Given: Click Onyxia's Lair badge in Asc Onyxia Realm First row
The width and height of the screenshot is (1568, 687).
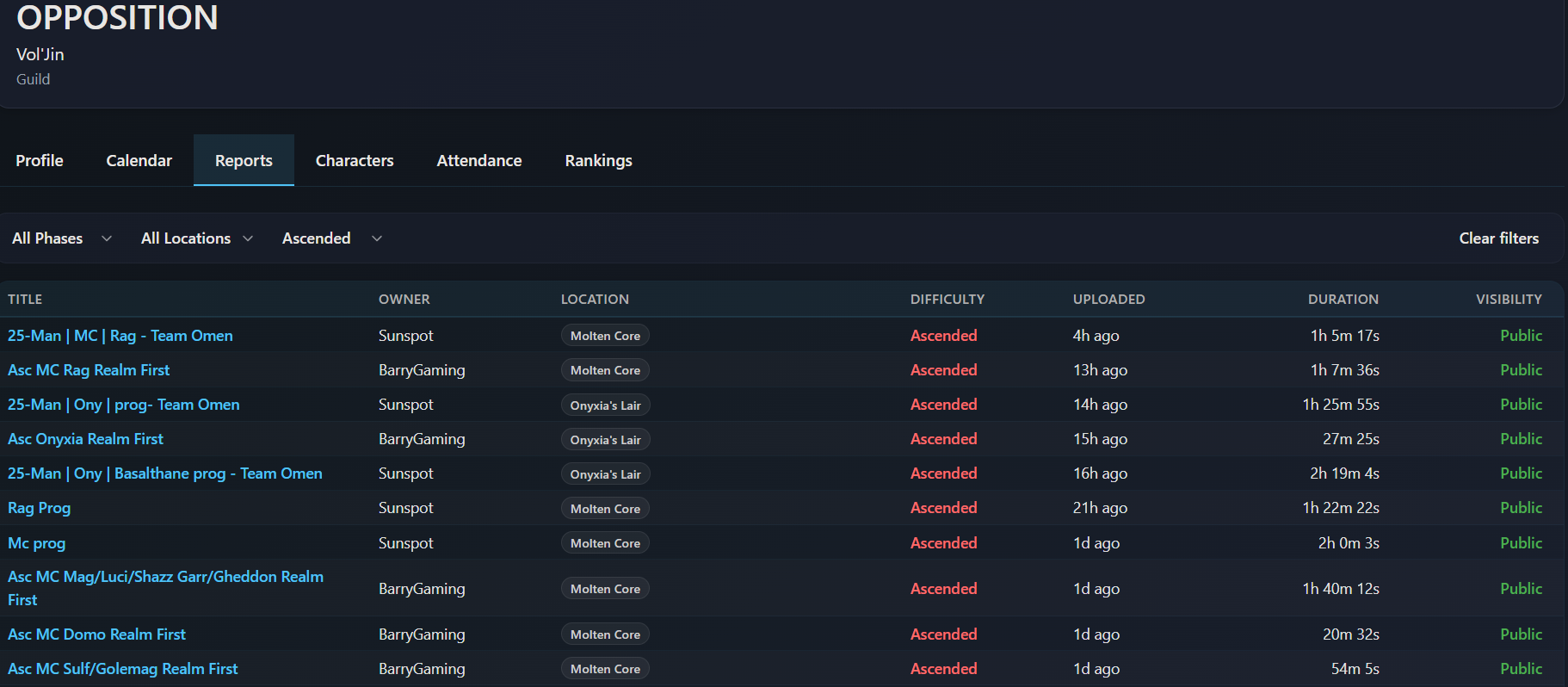Looking at the screenshot, I should (x=606, y=440).
